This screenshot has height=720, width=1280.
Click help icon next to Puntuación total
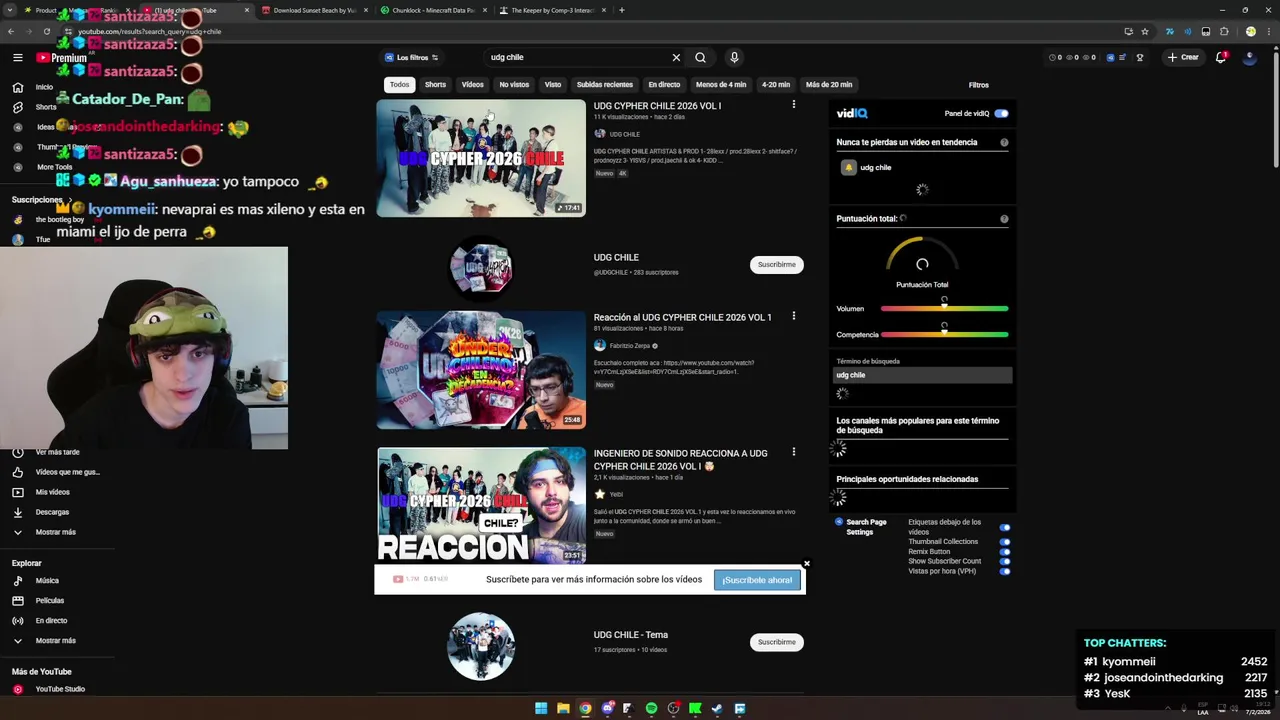tap(1004, 218)
